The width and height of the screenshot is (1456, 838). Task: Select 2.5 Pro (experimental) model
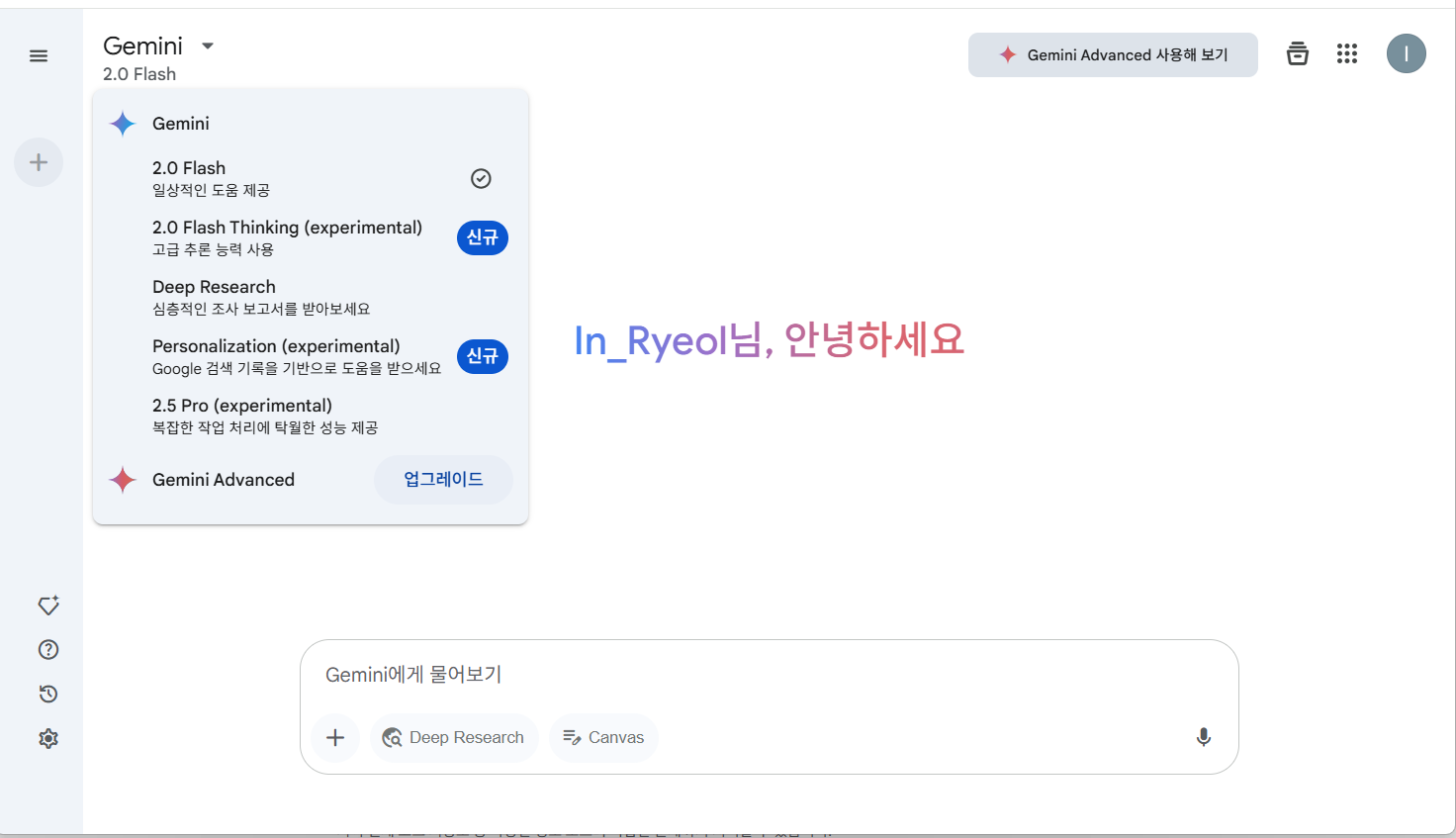(x=311, y=416)
